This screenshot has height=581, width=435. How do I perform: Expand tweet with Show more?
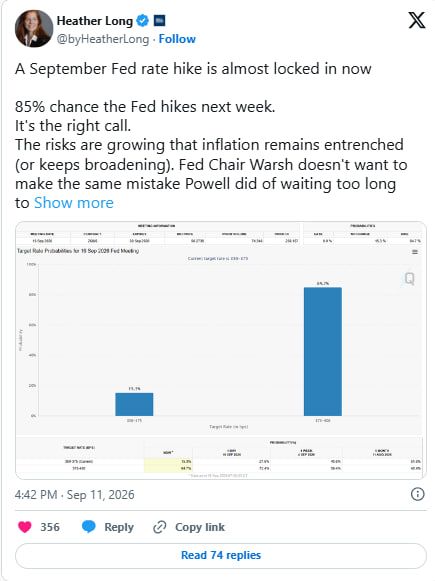point(74,203)
